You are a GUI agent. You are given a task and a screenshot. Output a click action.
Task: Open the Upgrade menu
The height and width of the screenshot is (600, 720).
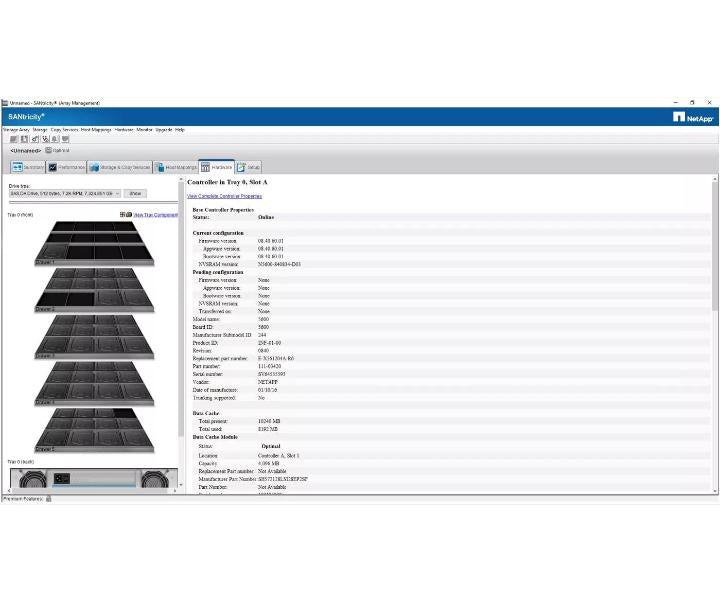(x=163, y=130)
